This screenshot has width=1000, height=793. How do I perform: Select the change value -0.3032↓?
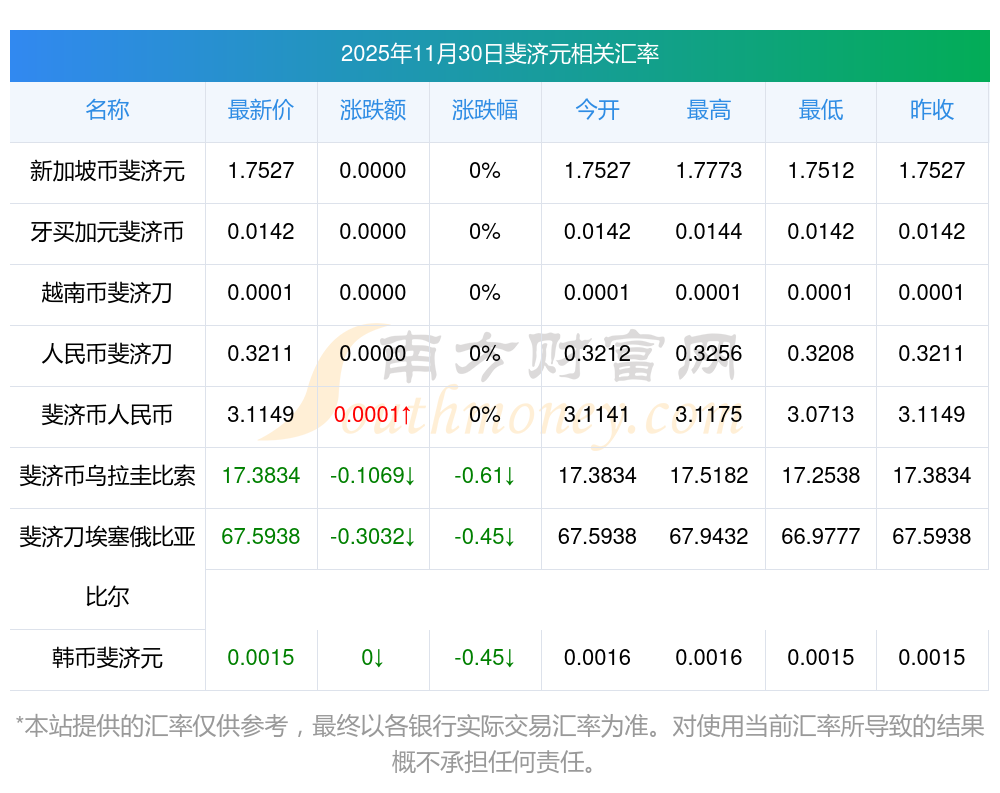tap(373, 536)
